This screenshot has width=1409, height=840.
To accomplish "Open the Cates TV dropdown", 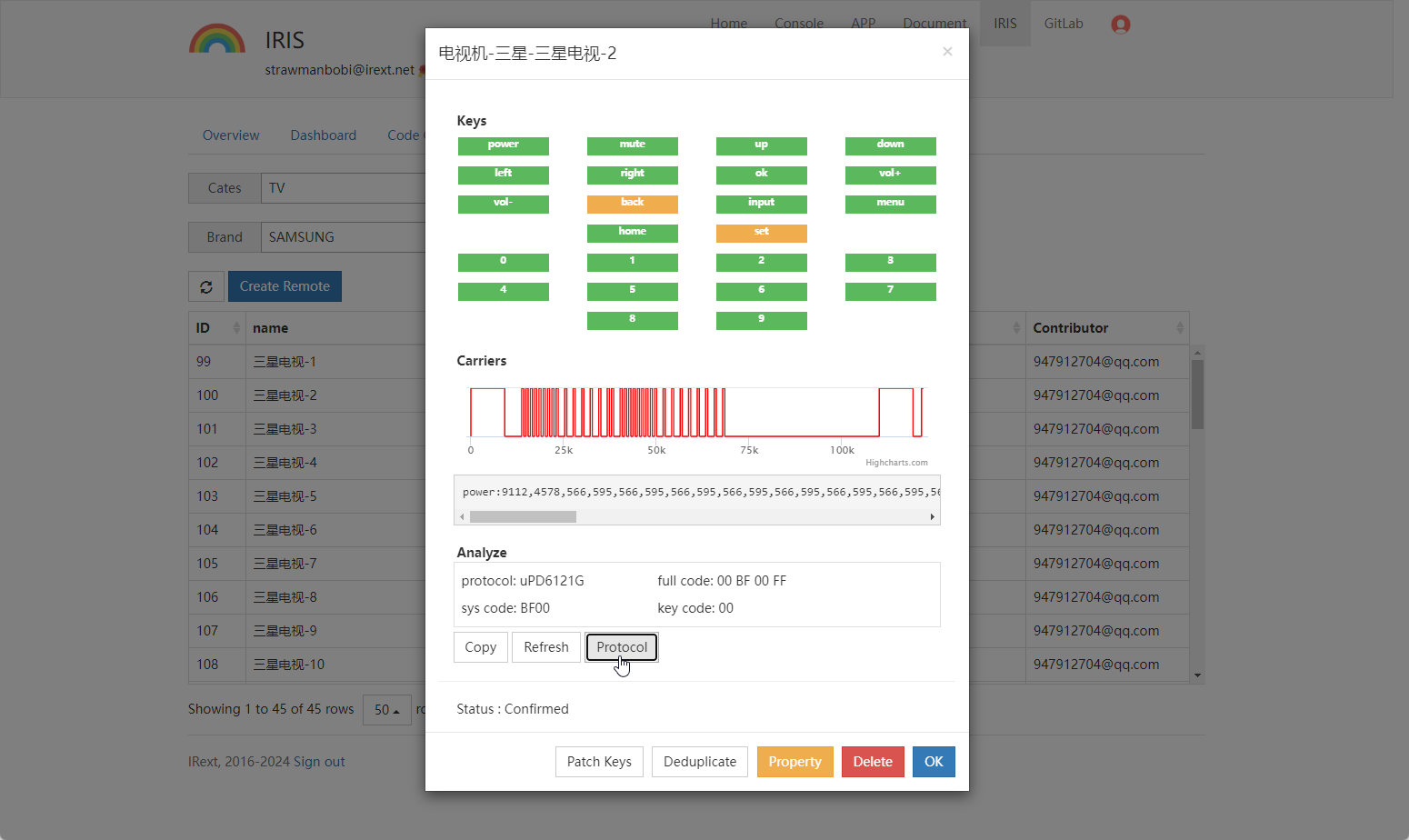I will click(x=342, y=188).
